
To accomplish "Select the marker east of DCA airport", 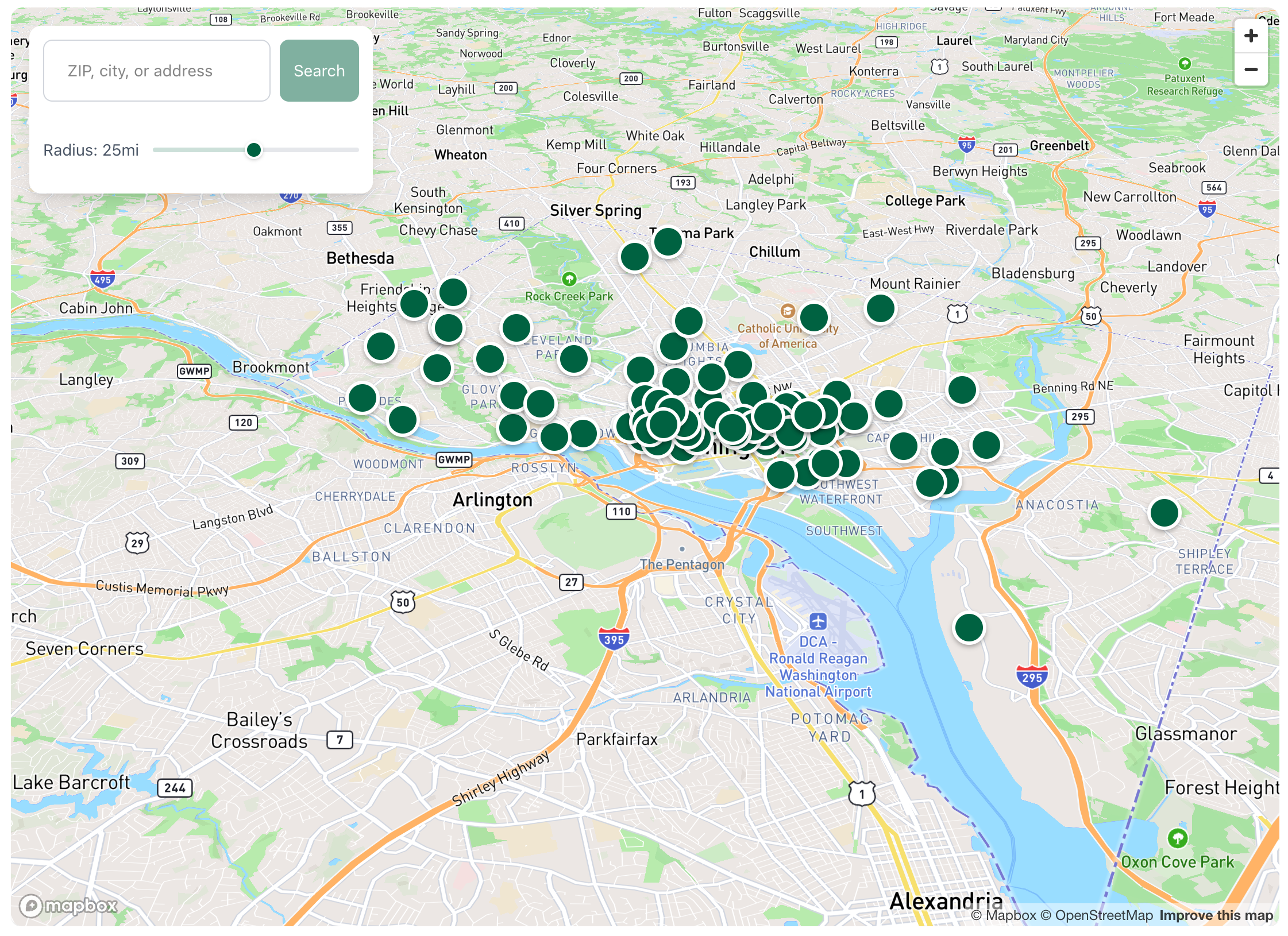I will 969,627.
